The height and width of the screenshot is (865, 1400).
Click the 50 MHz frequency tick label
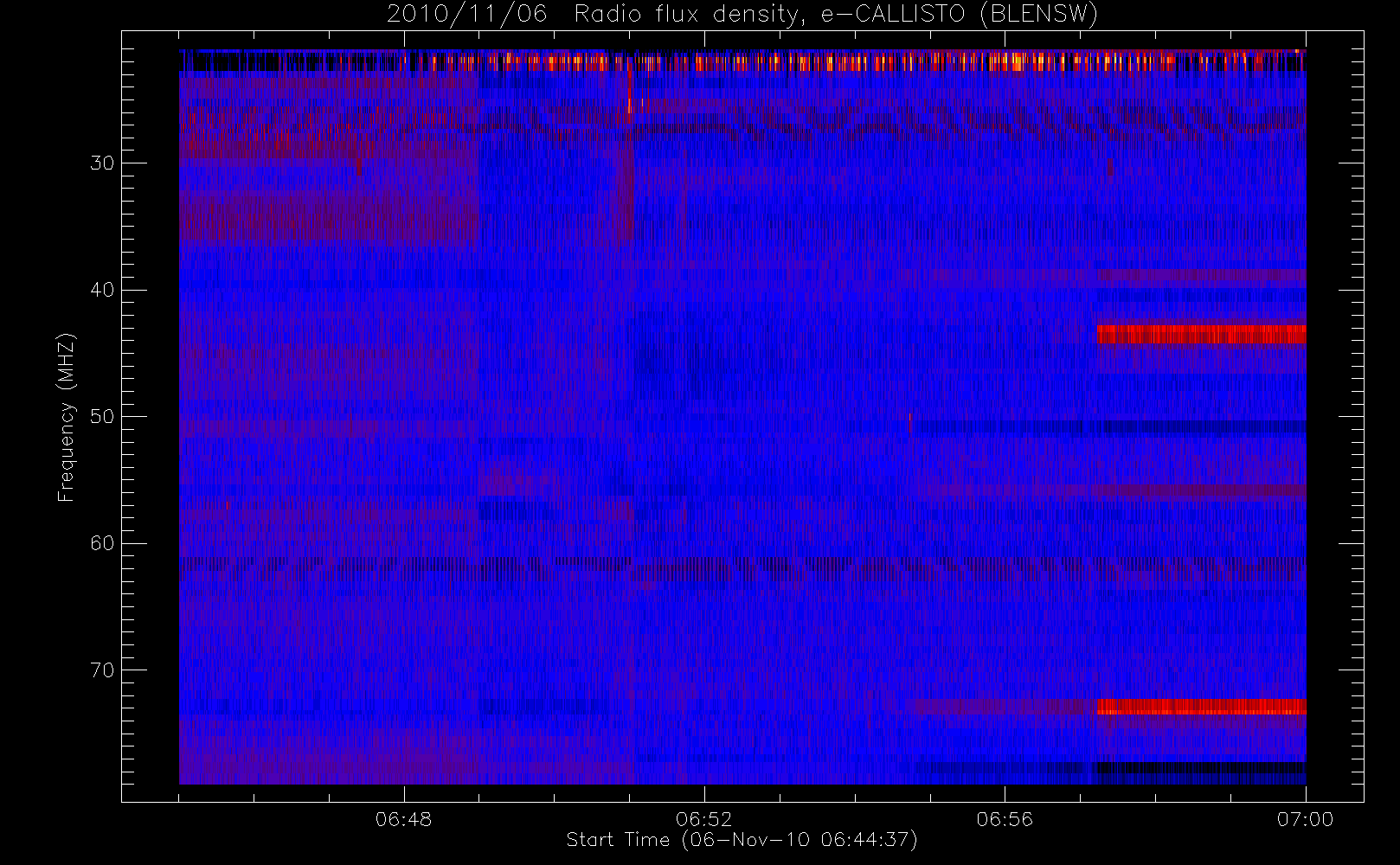click(102, 416)
